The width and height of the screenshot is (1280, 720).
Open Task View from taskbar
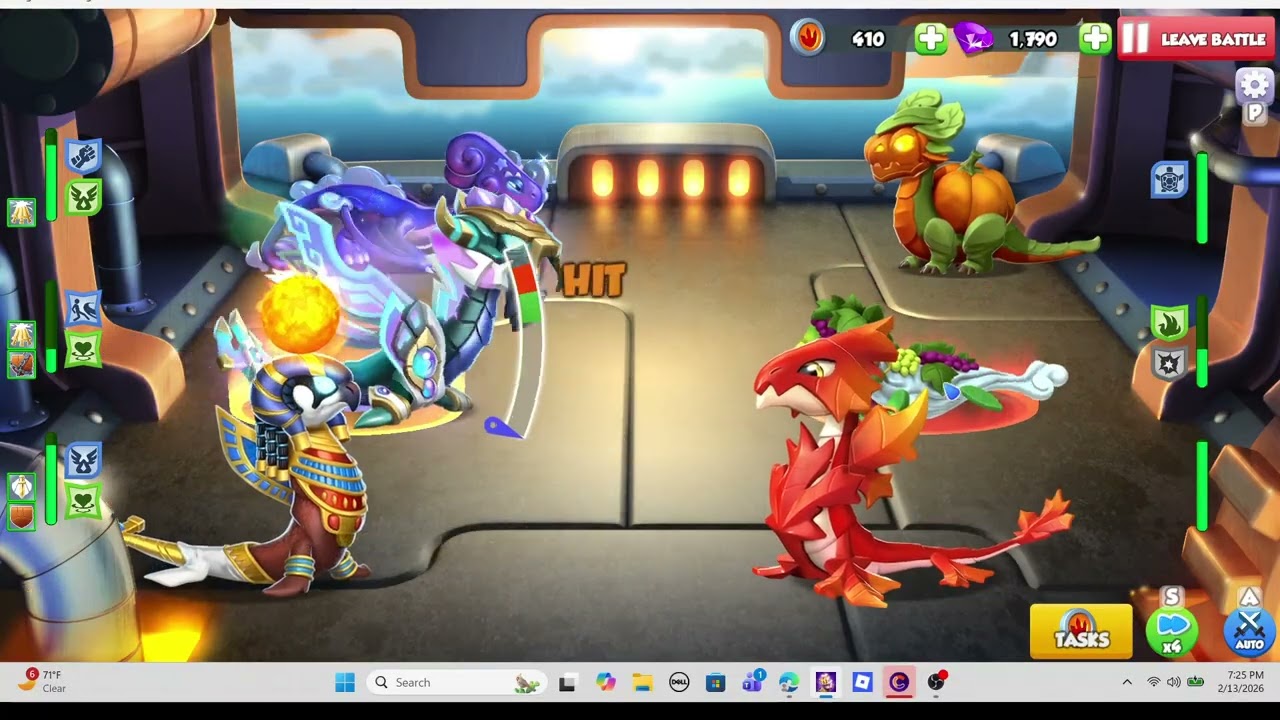click(x=567, y=682)
